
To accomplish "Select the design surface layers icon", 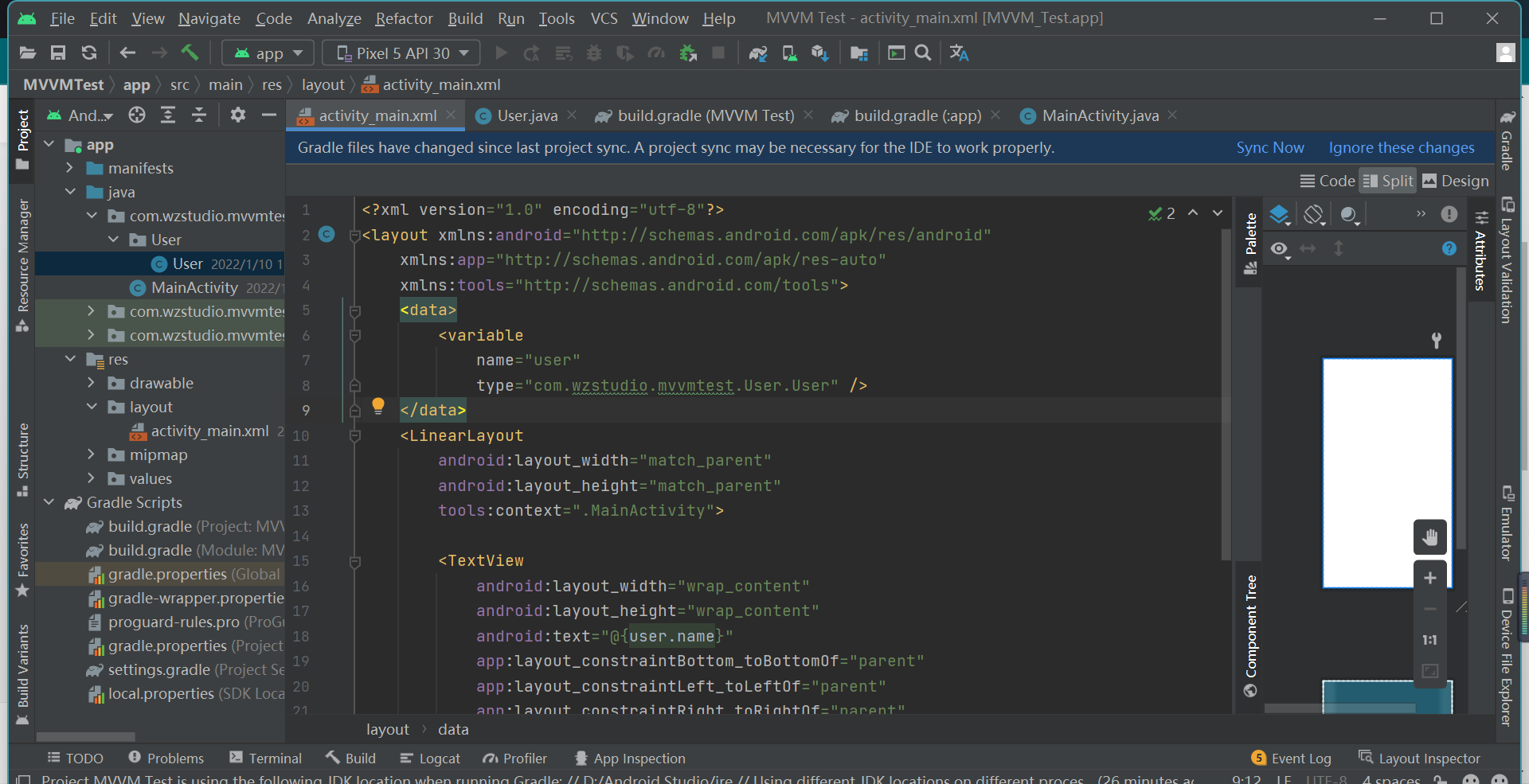I will pos(1279,214).
